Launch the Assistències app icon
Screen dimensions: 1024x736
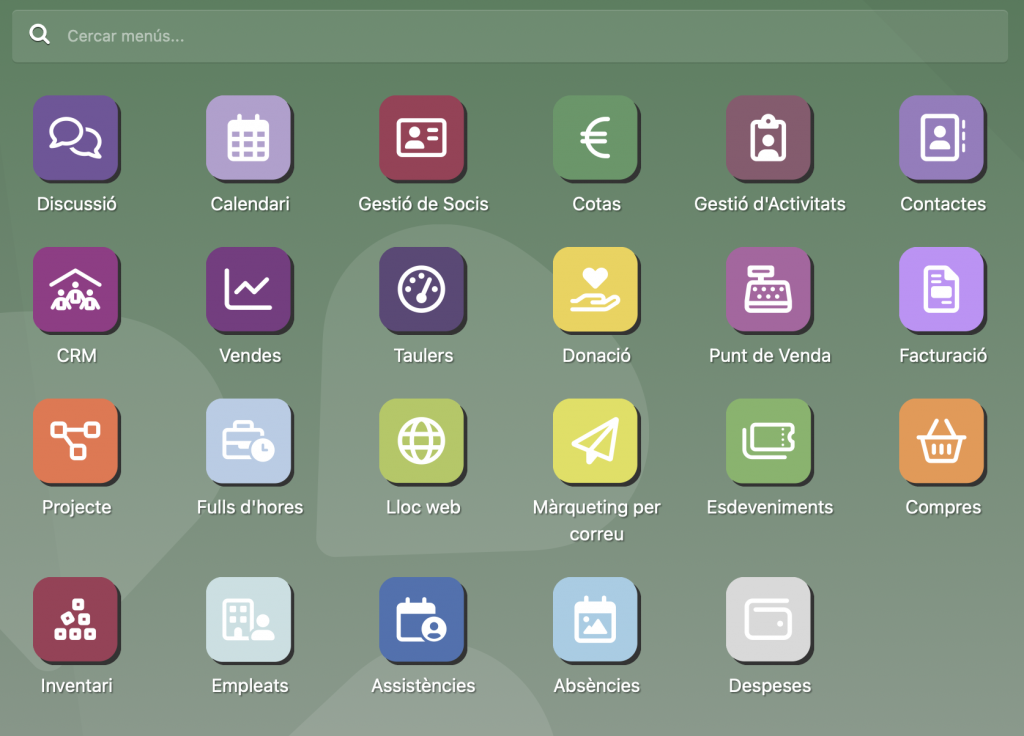422,620
